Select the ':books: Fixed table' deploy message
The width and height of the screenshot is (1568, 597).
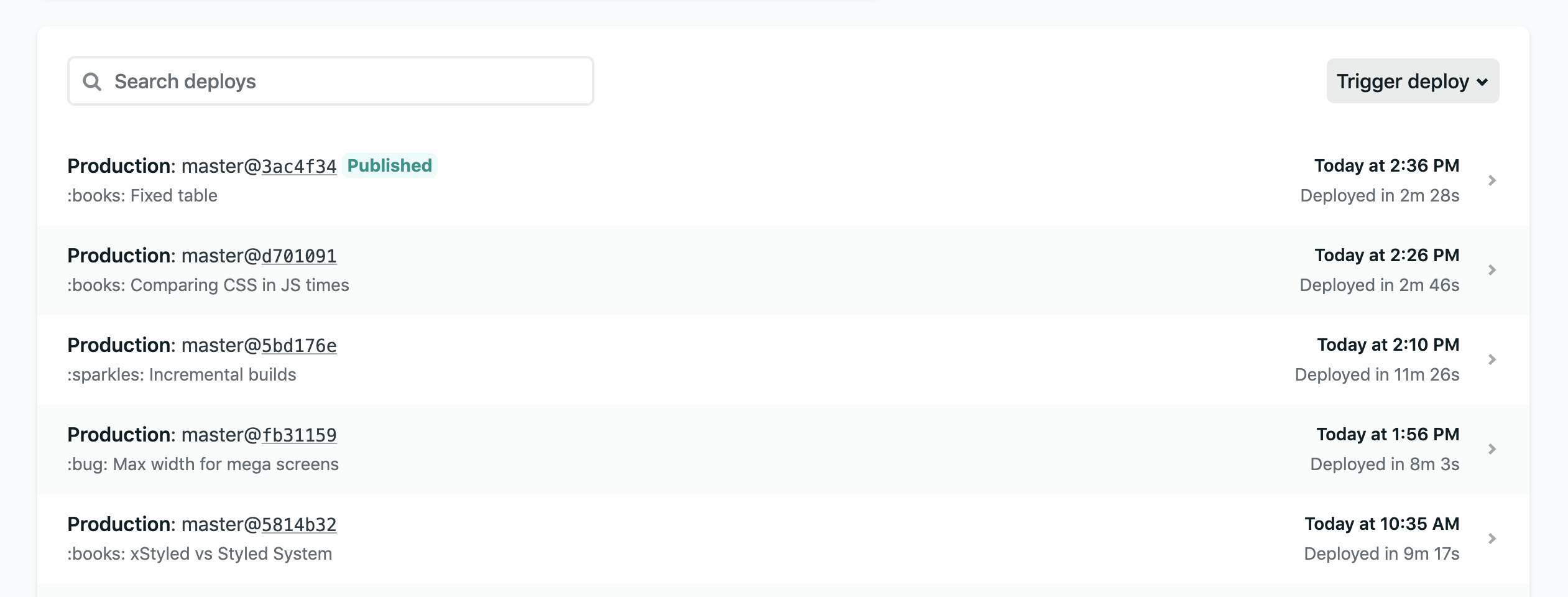[x=142, y=196]
